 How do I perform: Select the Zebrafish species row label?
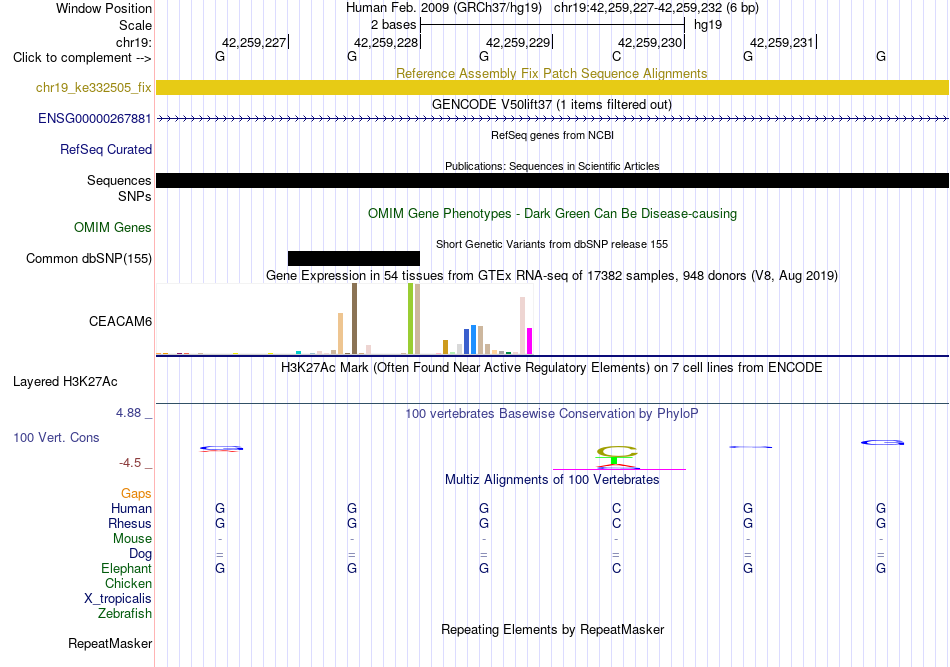125,614
